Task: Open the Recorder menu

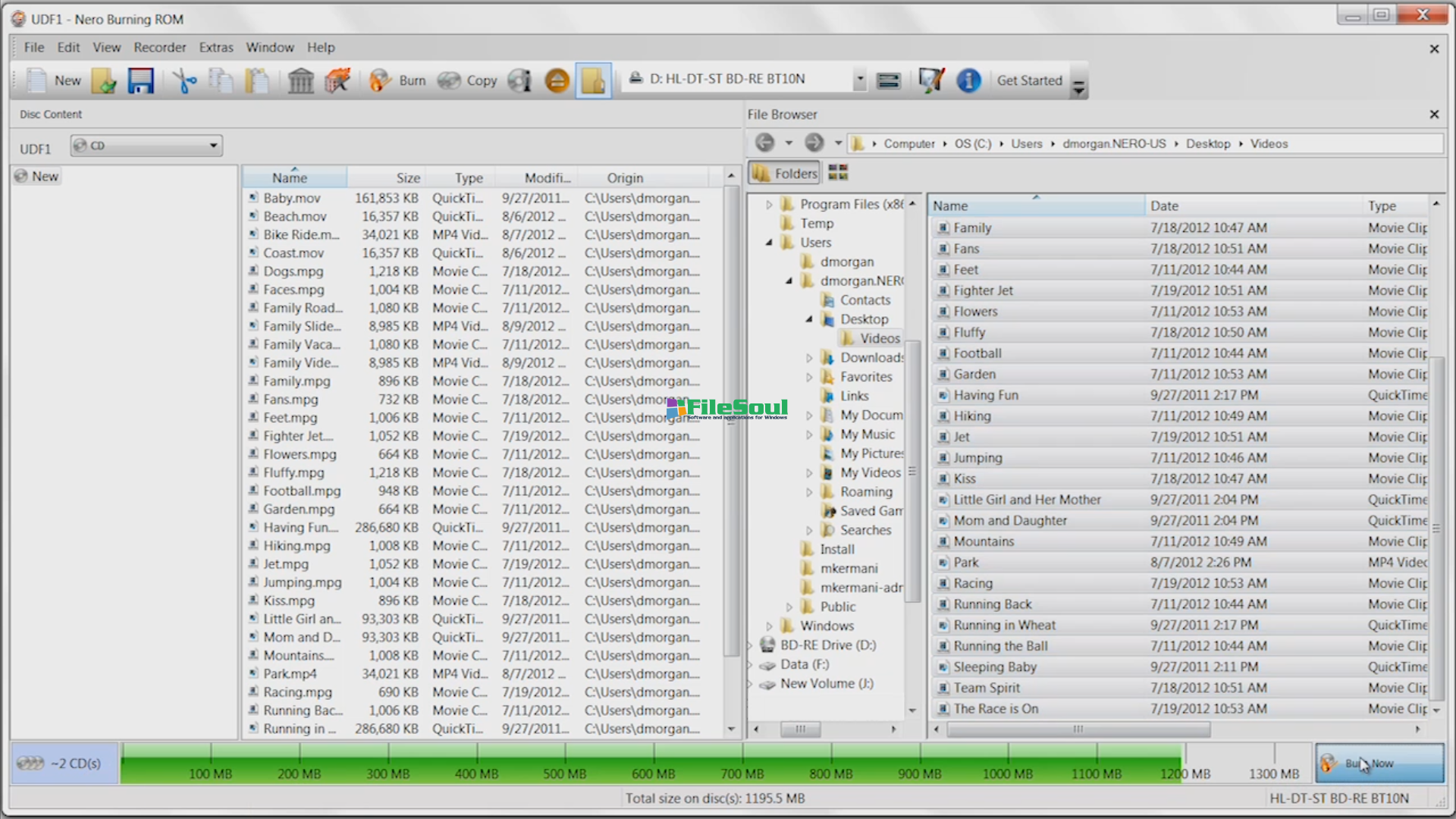Action: pos(159,47)
